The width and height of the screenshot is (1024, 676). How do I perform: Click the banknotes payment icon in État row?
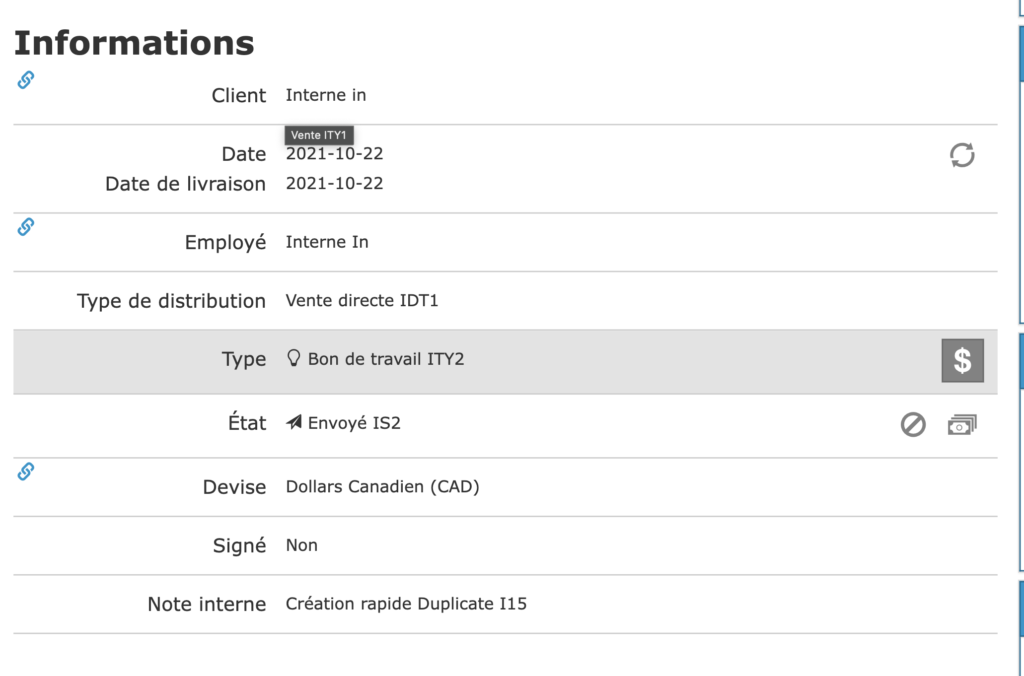click(962, 425)
